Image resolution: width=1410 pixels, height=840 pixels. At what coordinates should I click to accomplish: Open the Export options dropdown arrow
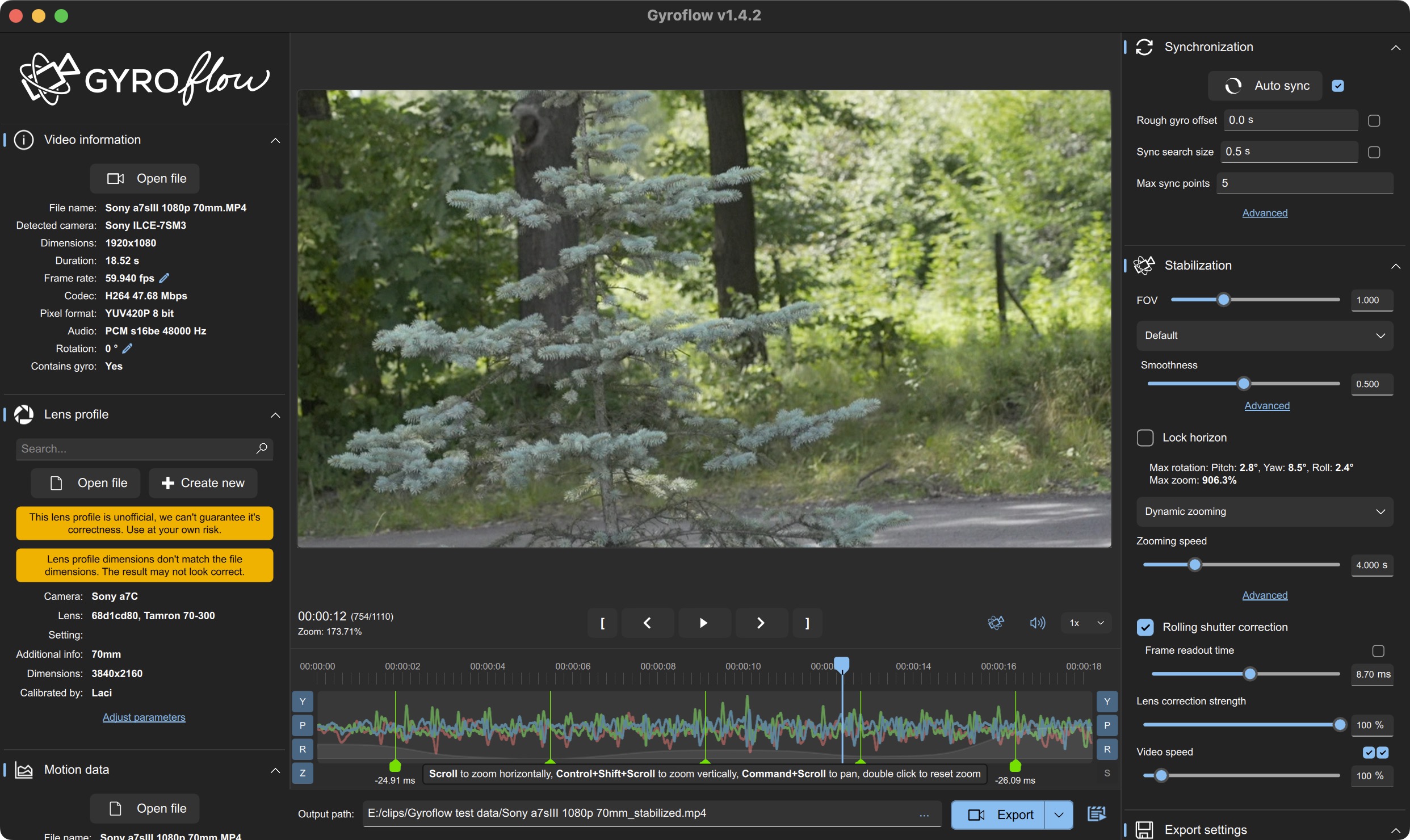tap(1059, 815)
